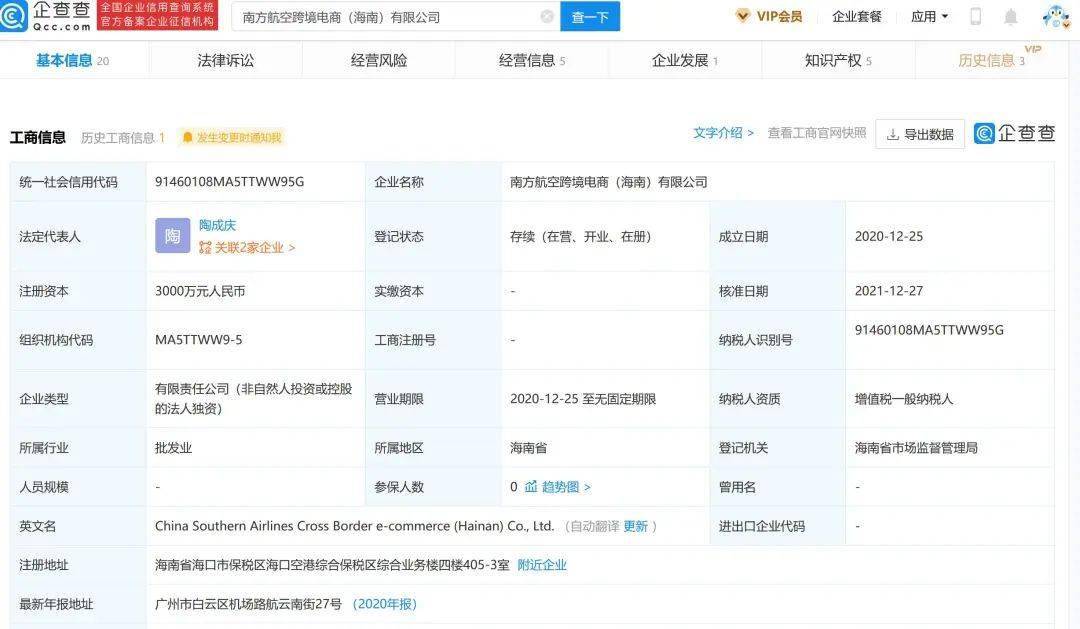This screenshot has width=1080, height=629.
Task: Expand 文字介绍 section
Action: 723,133
